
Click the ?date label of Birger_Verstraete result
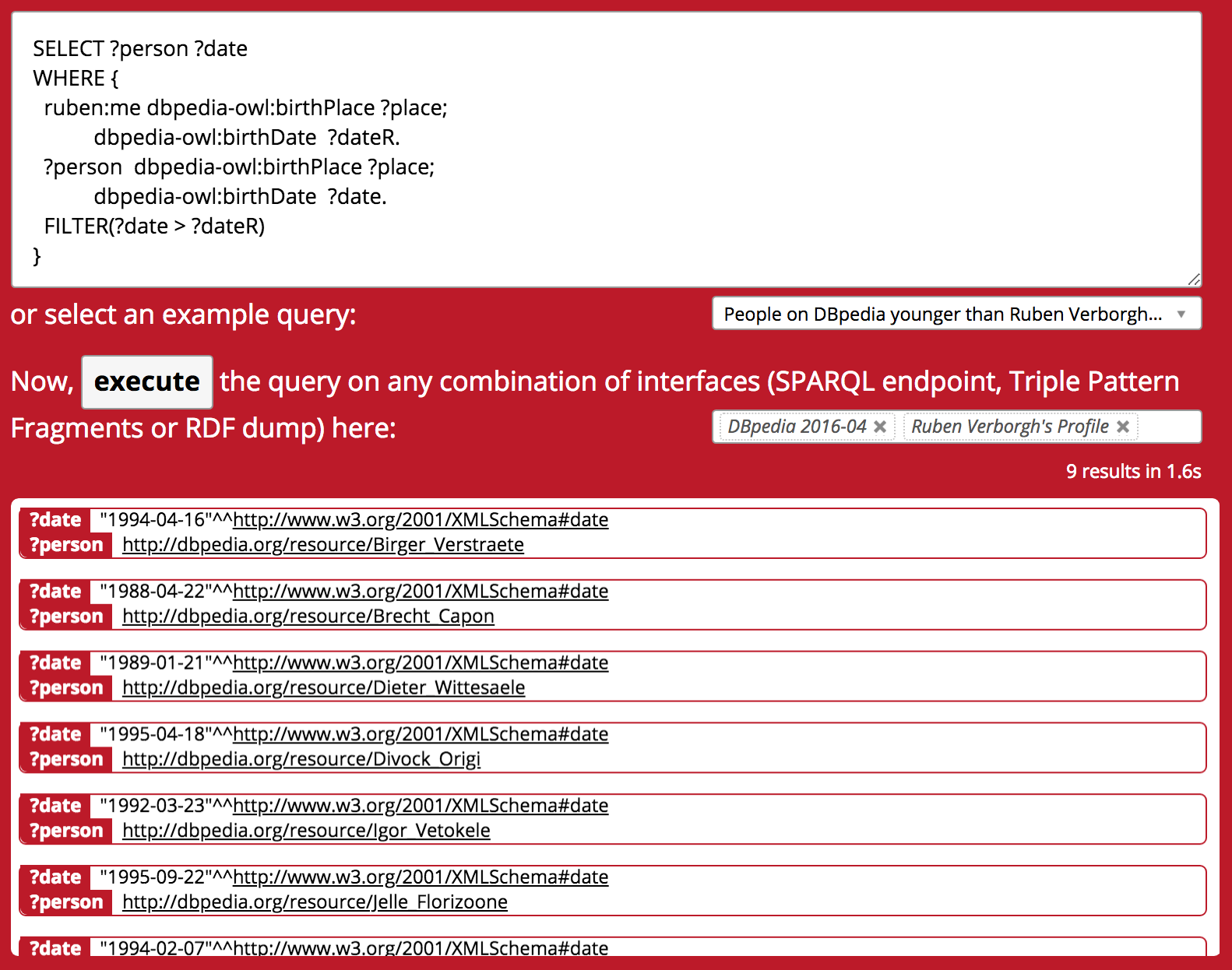coord(55,519)
